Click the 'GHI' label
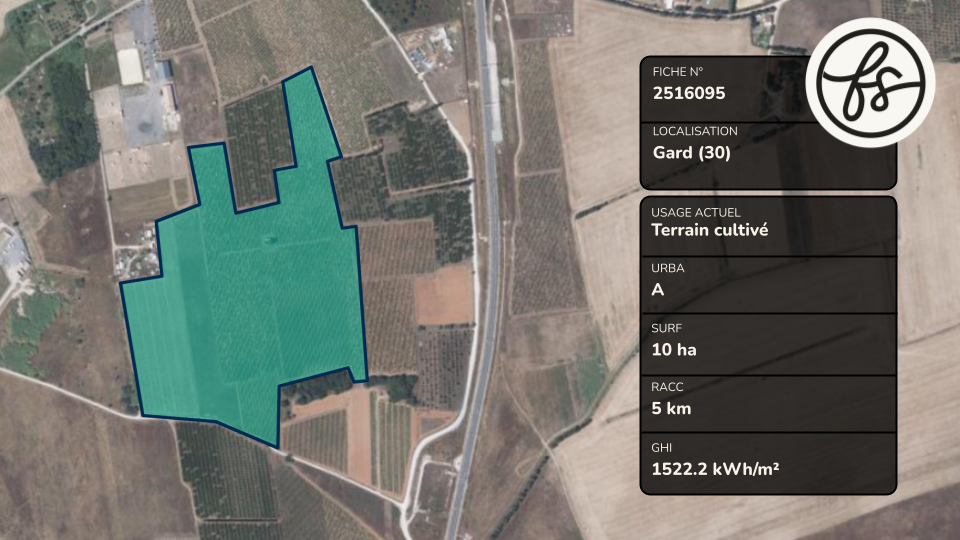The width and height of the screenshot is (960, 540). [x=661, y=448]
